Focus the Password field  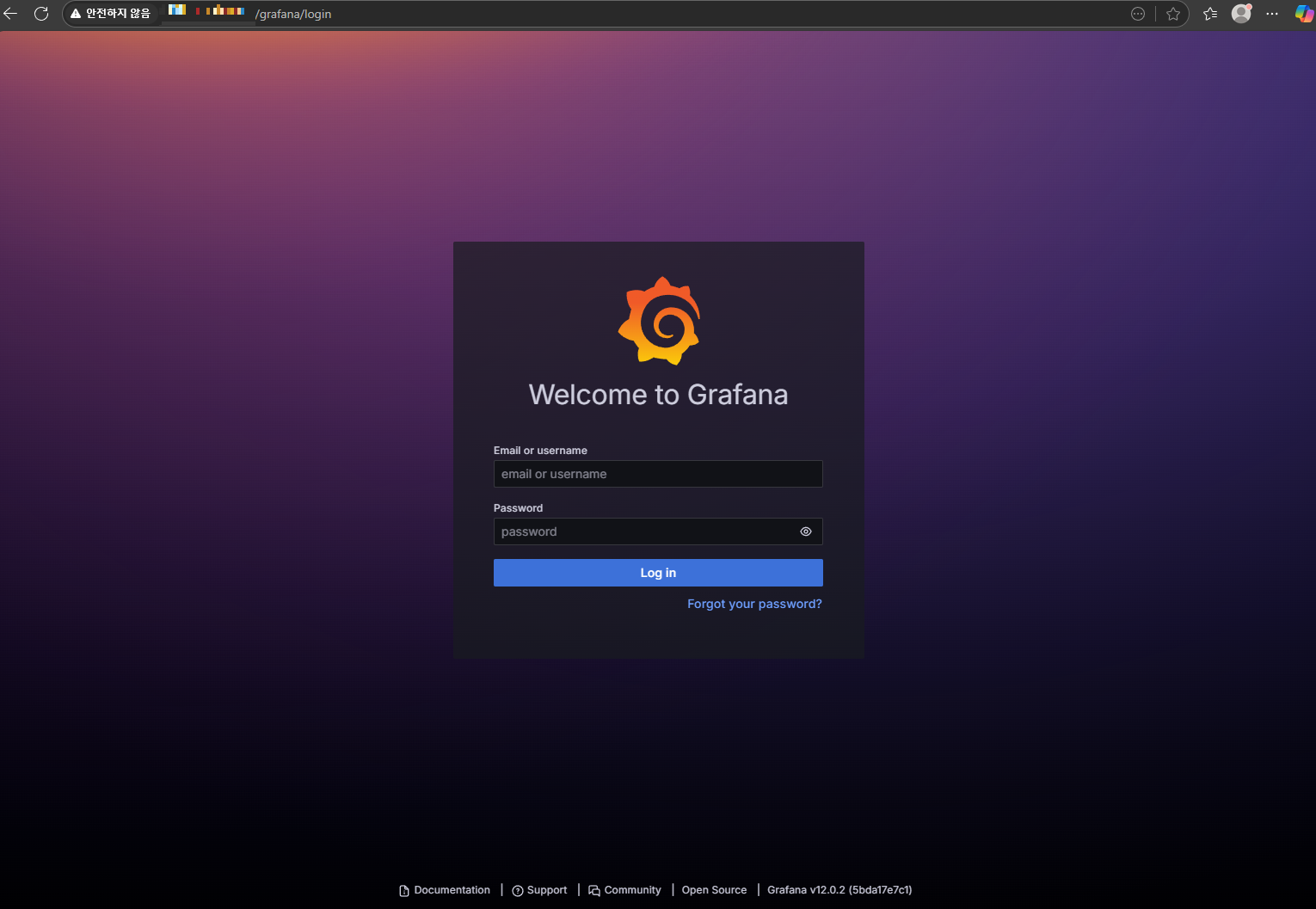[x=658, y=531]
